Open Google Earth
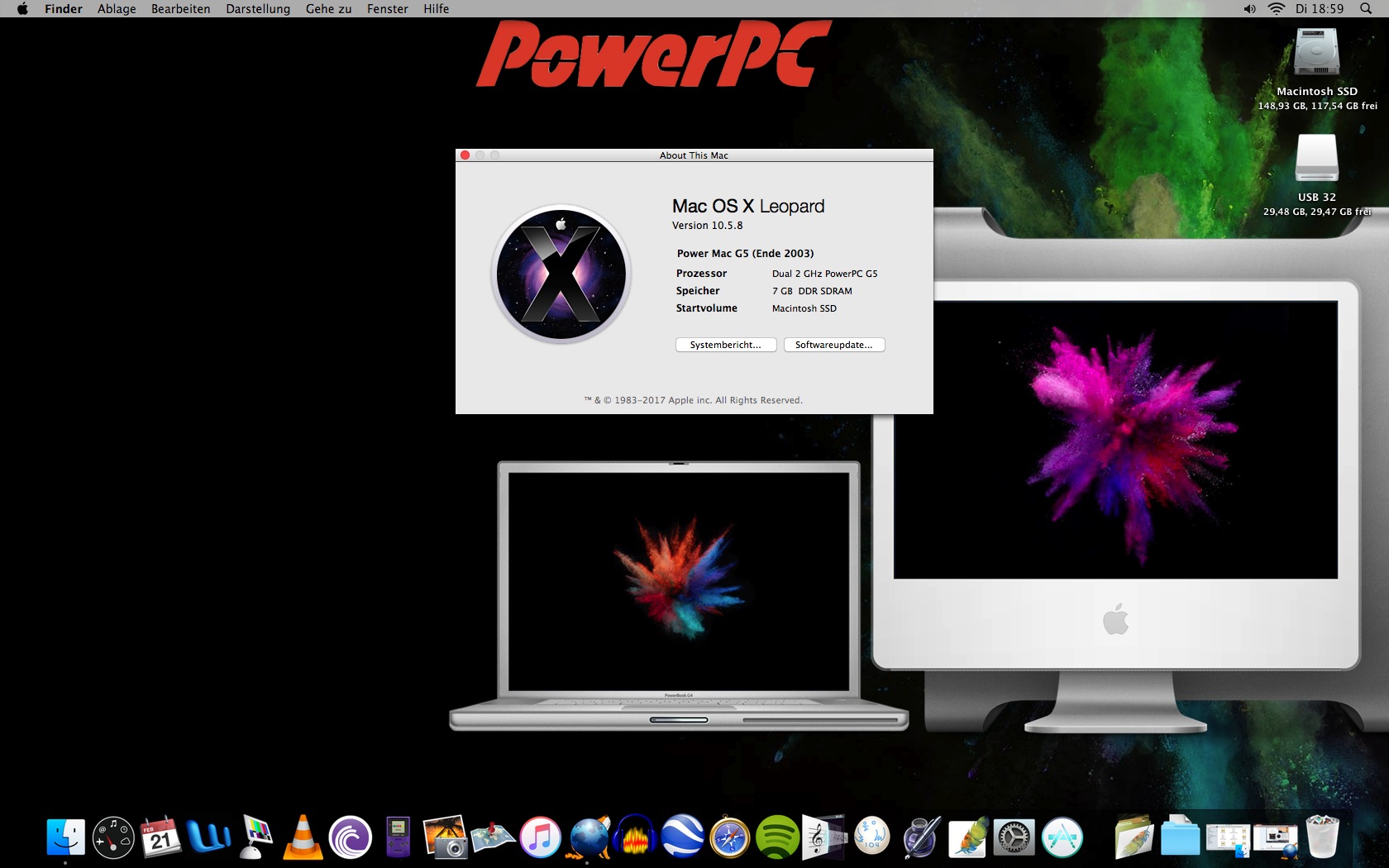This screenshot has width=1389, height=868. 683,837
